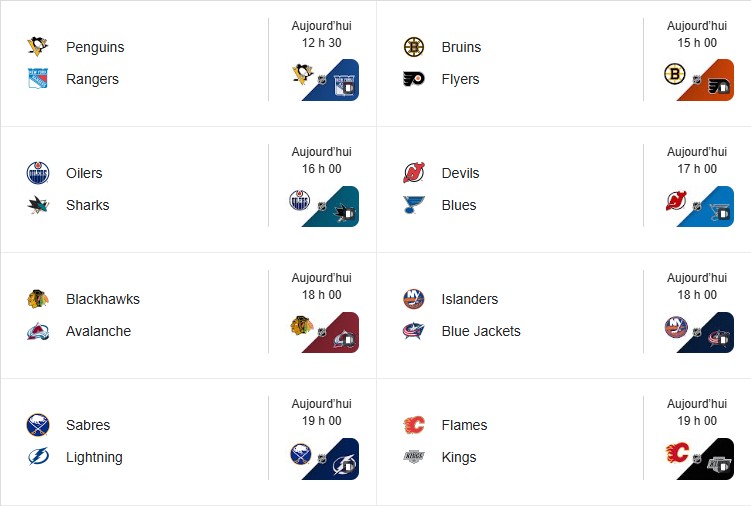Click the 16 h 00 Oilers game time
This screenshot has width=751, height=506.
pos(321,169)
